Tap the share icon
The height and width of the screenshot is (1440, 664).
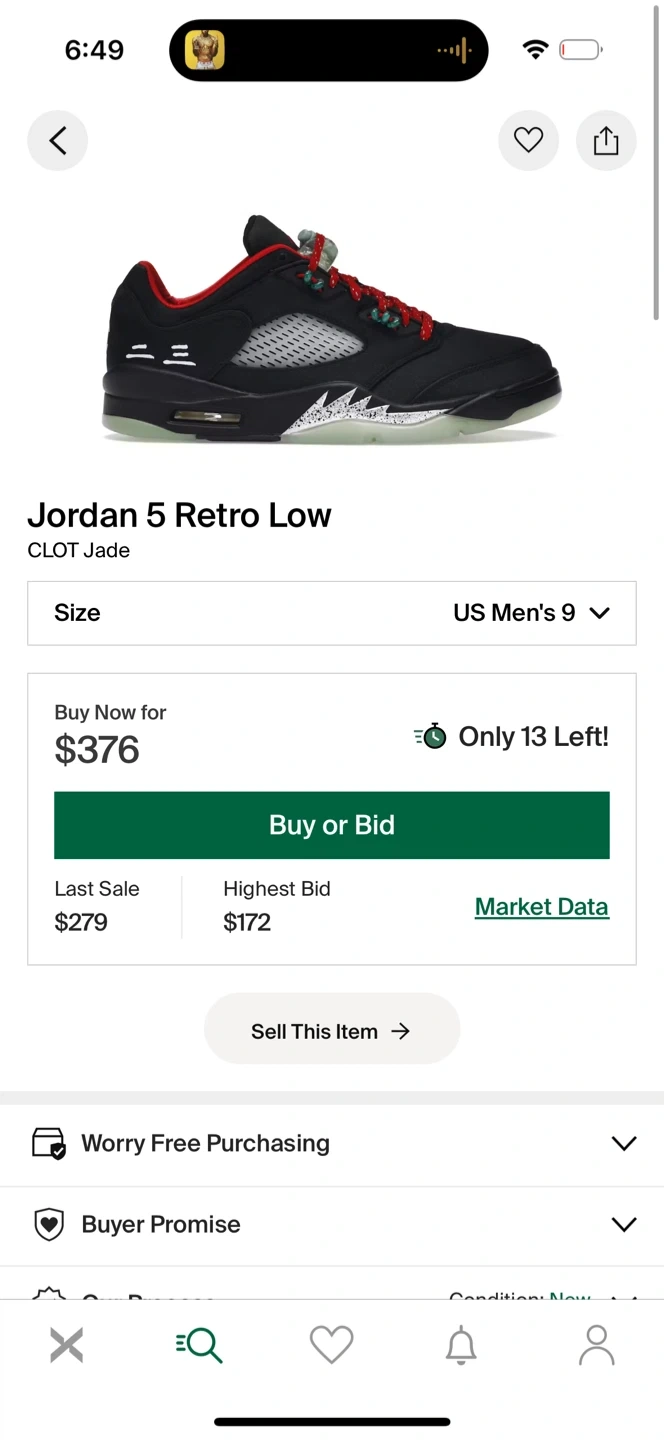(606, 141)
